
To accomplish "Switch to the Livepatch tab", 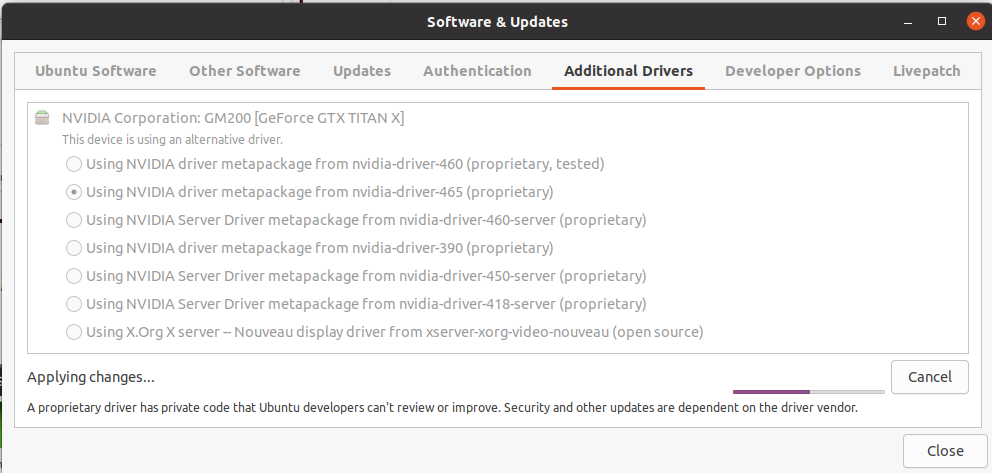I will [x=926, y=71].
